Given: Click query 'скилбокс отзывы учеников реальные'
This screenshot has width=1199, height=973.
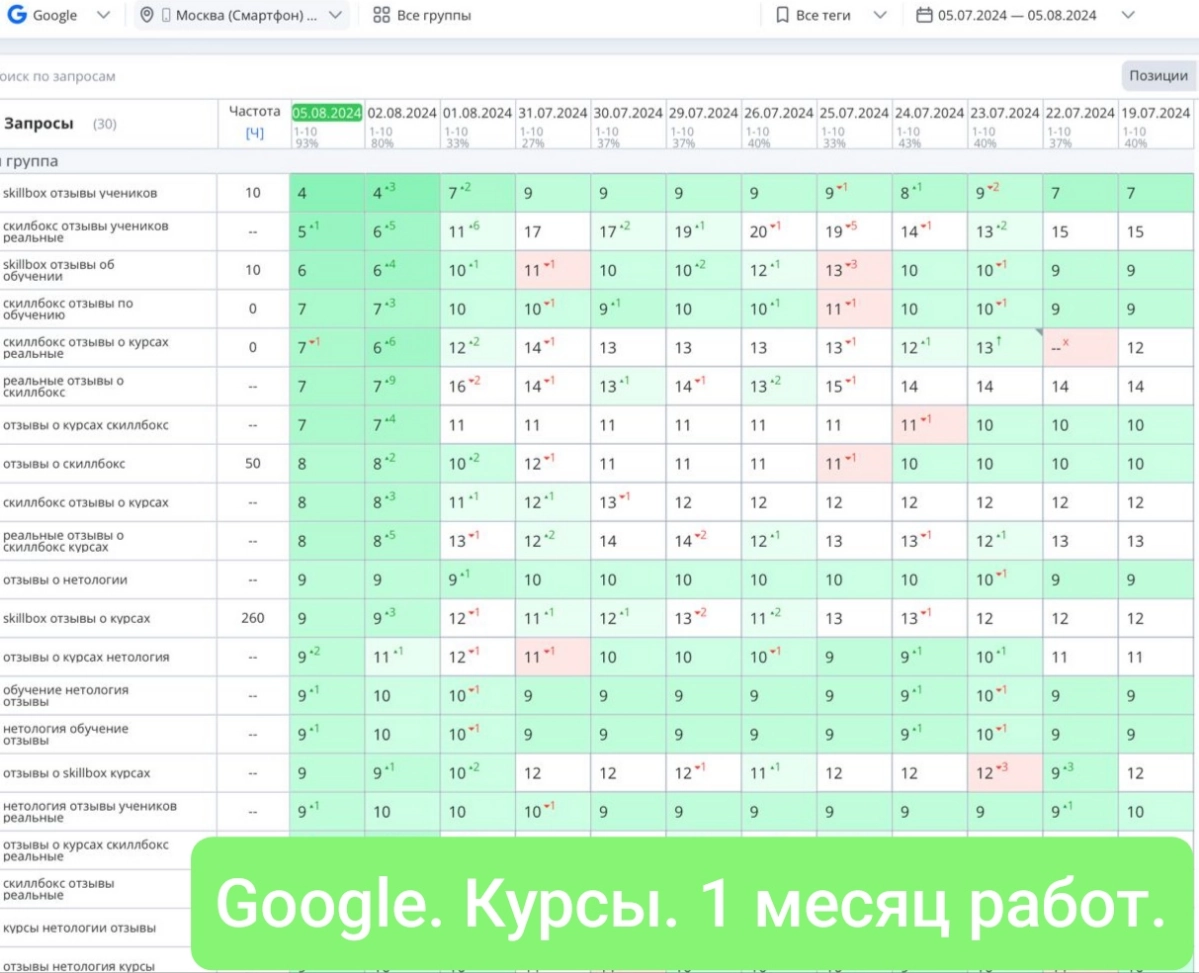Looking at the screenshot, I should point(85,232).
